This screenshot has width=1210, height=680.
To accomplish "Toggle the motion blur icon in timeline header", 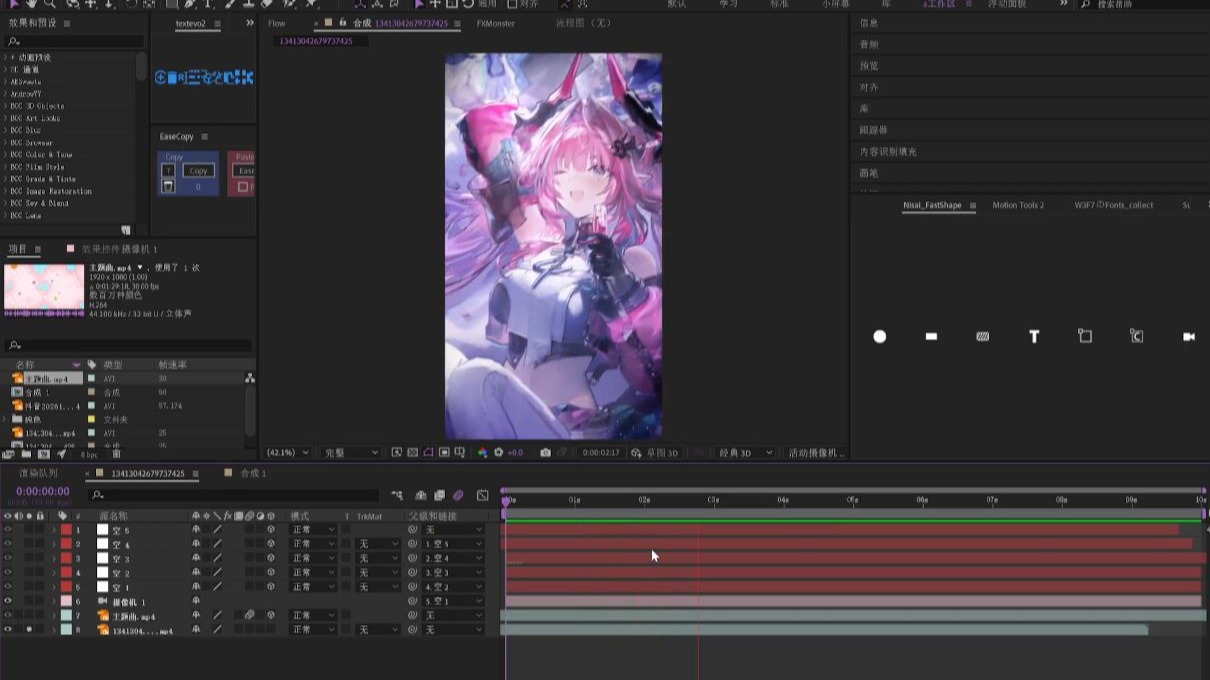I will click(459, 495).
